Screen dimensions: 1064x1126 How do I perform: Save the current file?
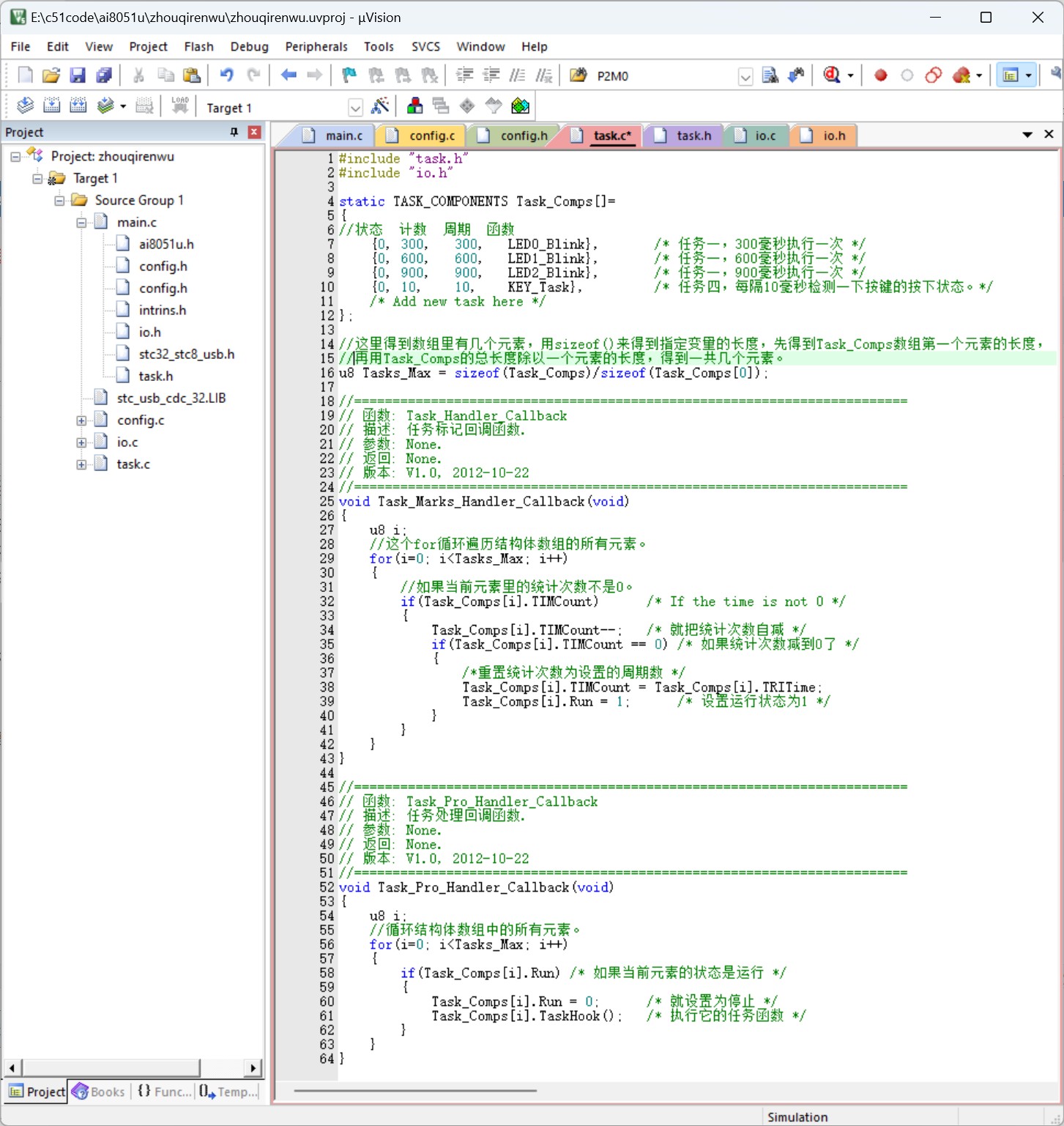coord(78,75)
